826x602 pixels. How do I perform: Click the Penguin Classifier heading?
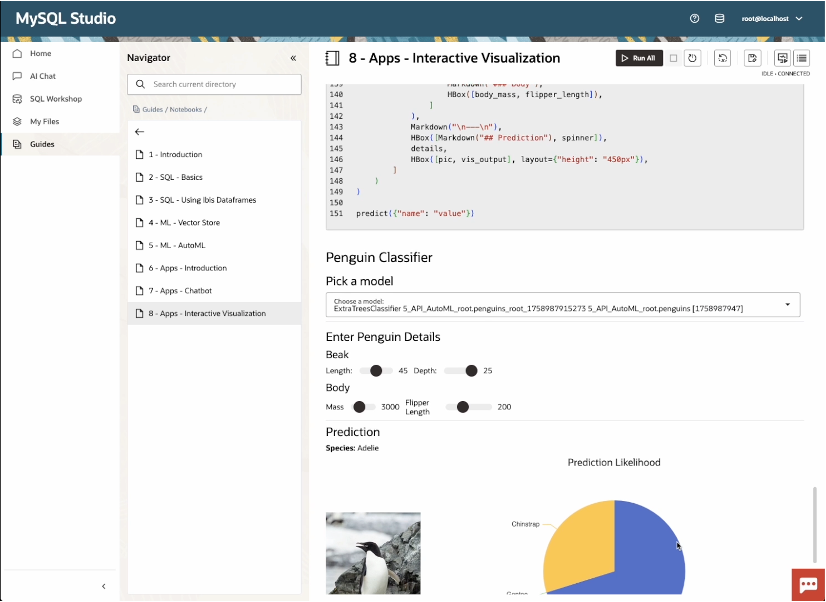[379, 258]
